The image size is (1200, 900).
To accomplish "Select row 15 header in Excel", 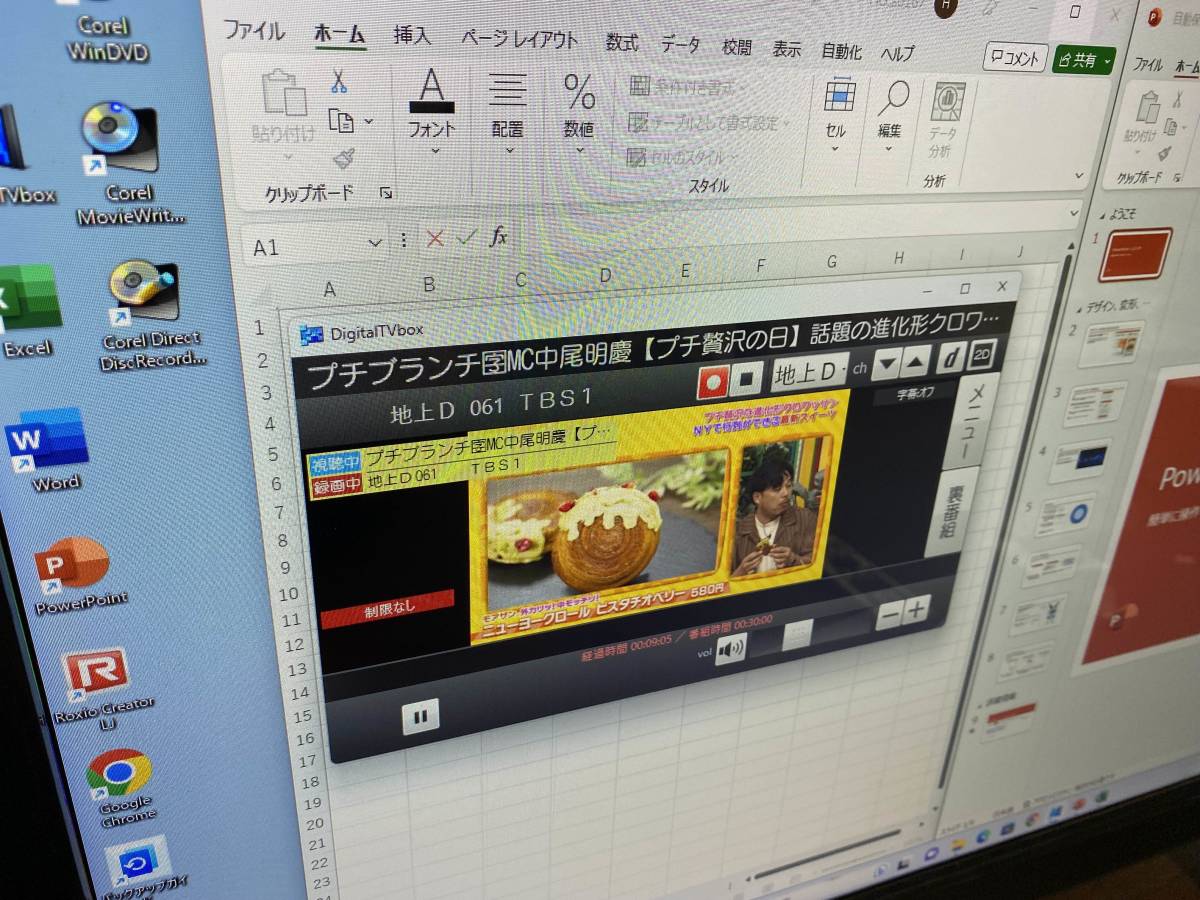I will tap(301, 716).
